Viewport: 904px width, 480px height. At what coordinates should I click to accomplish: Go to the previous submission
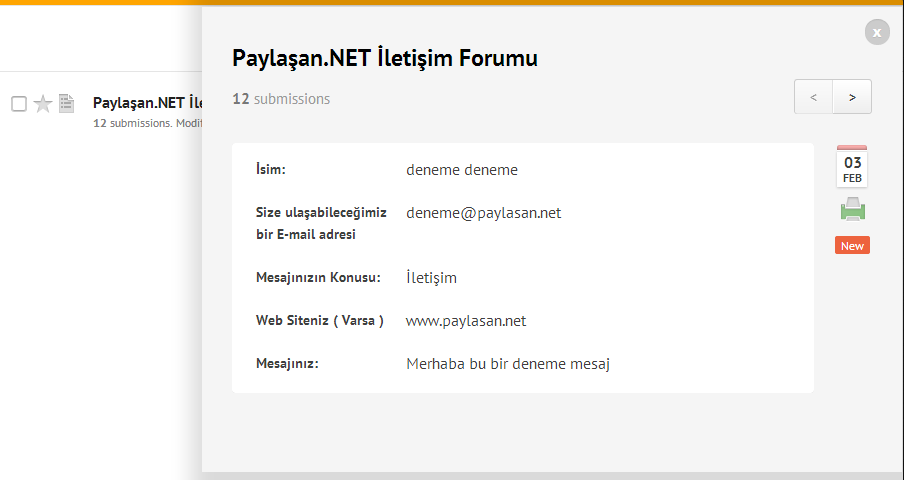[x=813, y=97]
